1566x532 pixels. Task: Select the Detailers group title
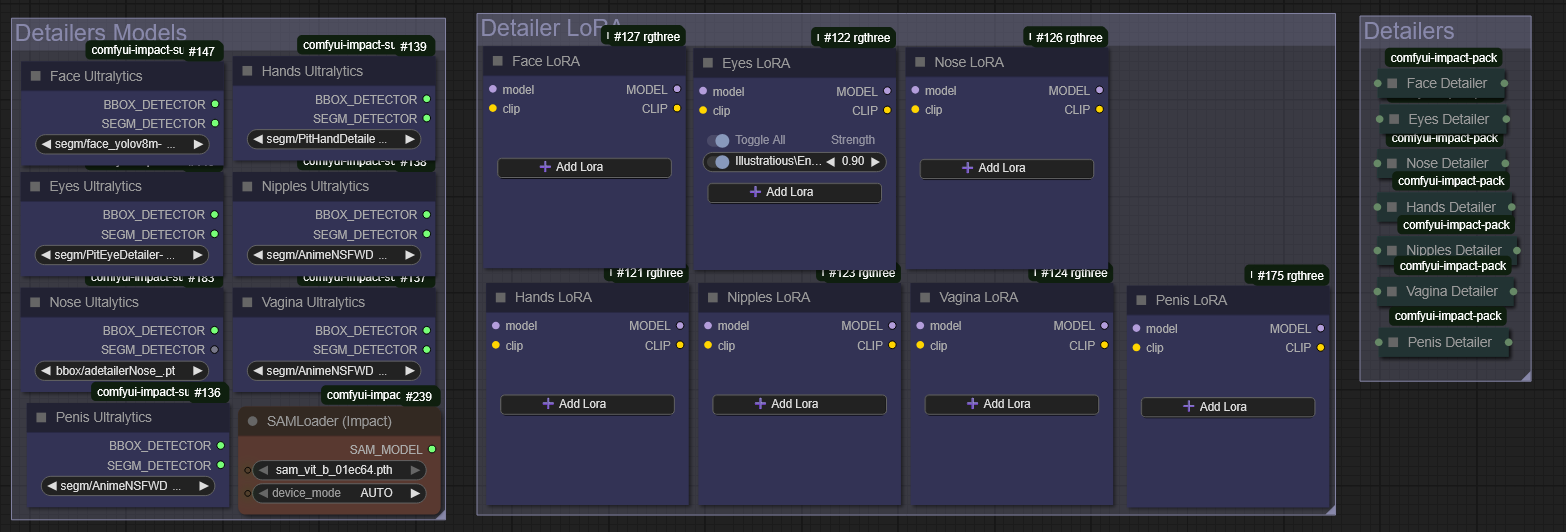(1408, 31)
